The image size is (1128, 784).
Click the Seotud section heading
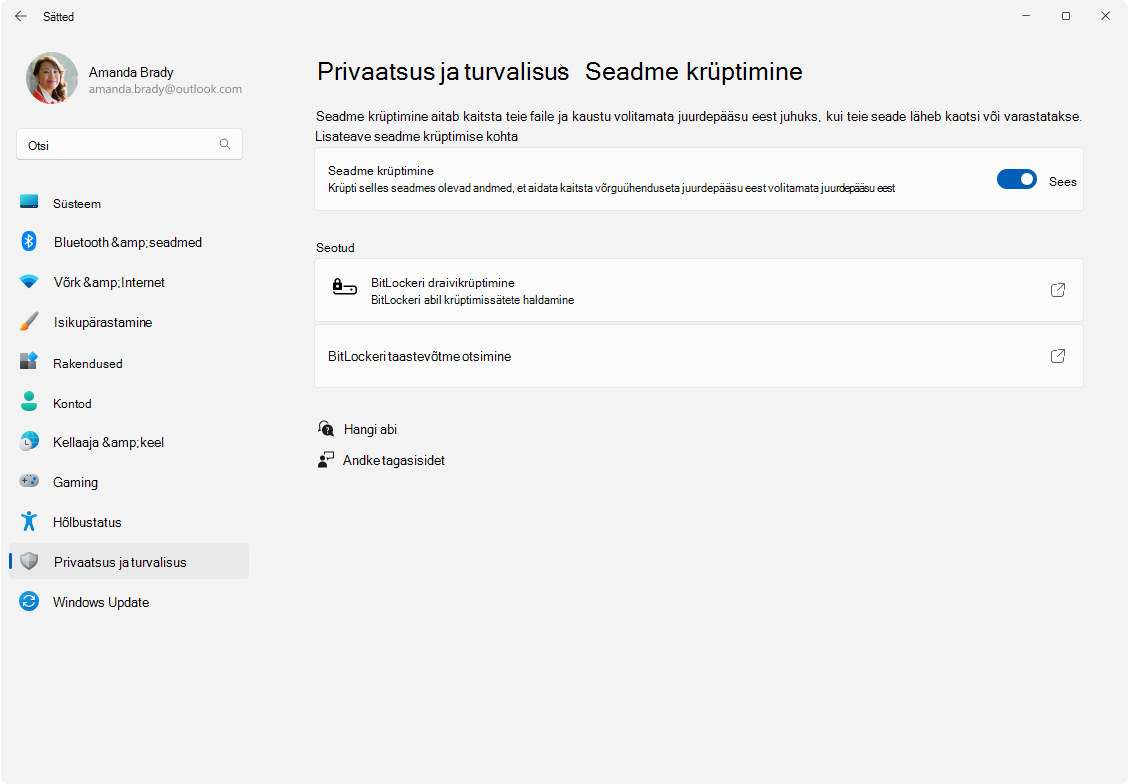point(335,247)
